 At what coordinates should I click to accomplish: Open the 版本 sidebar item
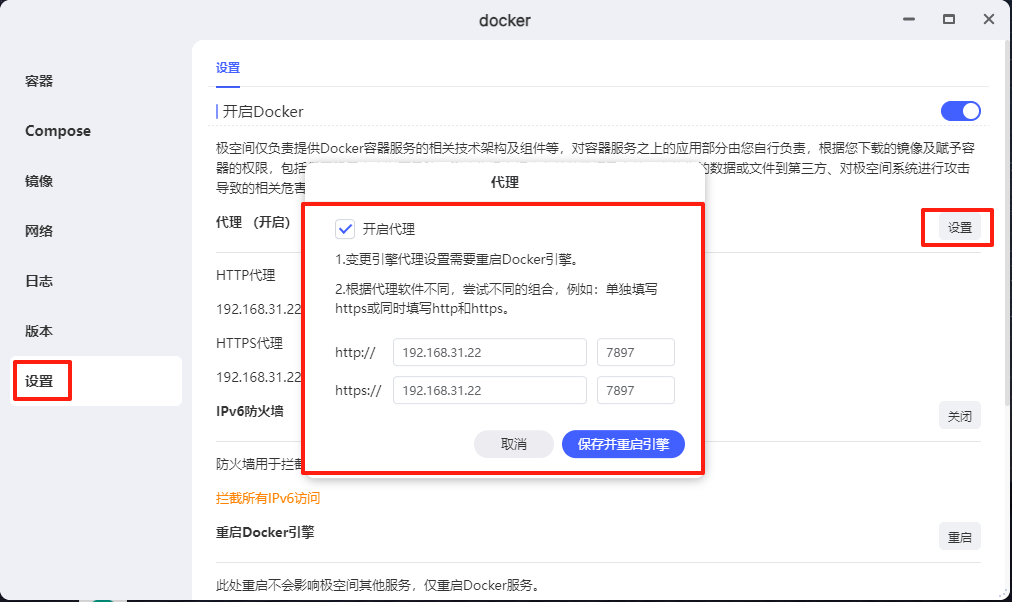coord(39,331)
